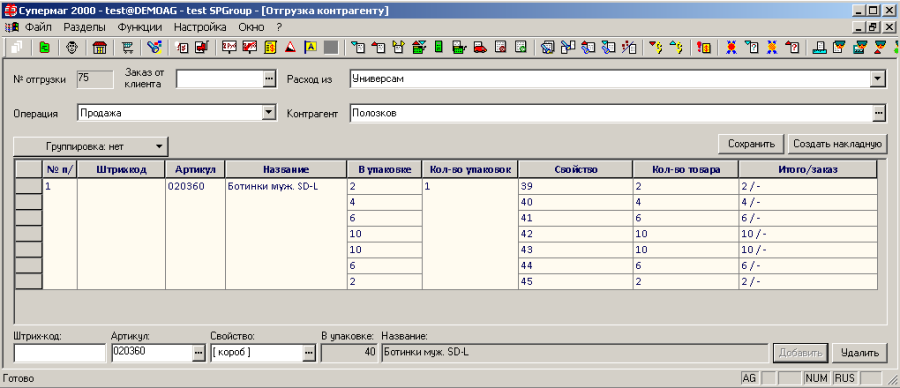Expand the Операция dropdown arrow
The image size is (900, 388).
pos(270,113)
